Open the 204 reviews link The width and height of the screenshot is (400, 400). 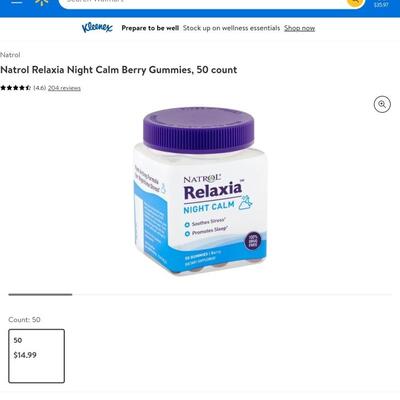tap(64, 88)
